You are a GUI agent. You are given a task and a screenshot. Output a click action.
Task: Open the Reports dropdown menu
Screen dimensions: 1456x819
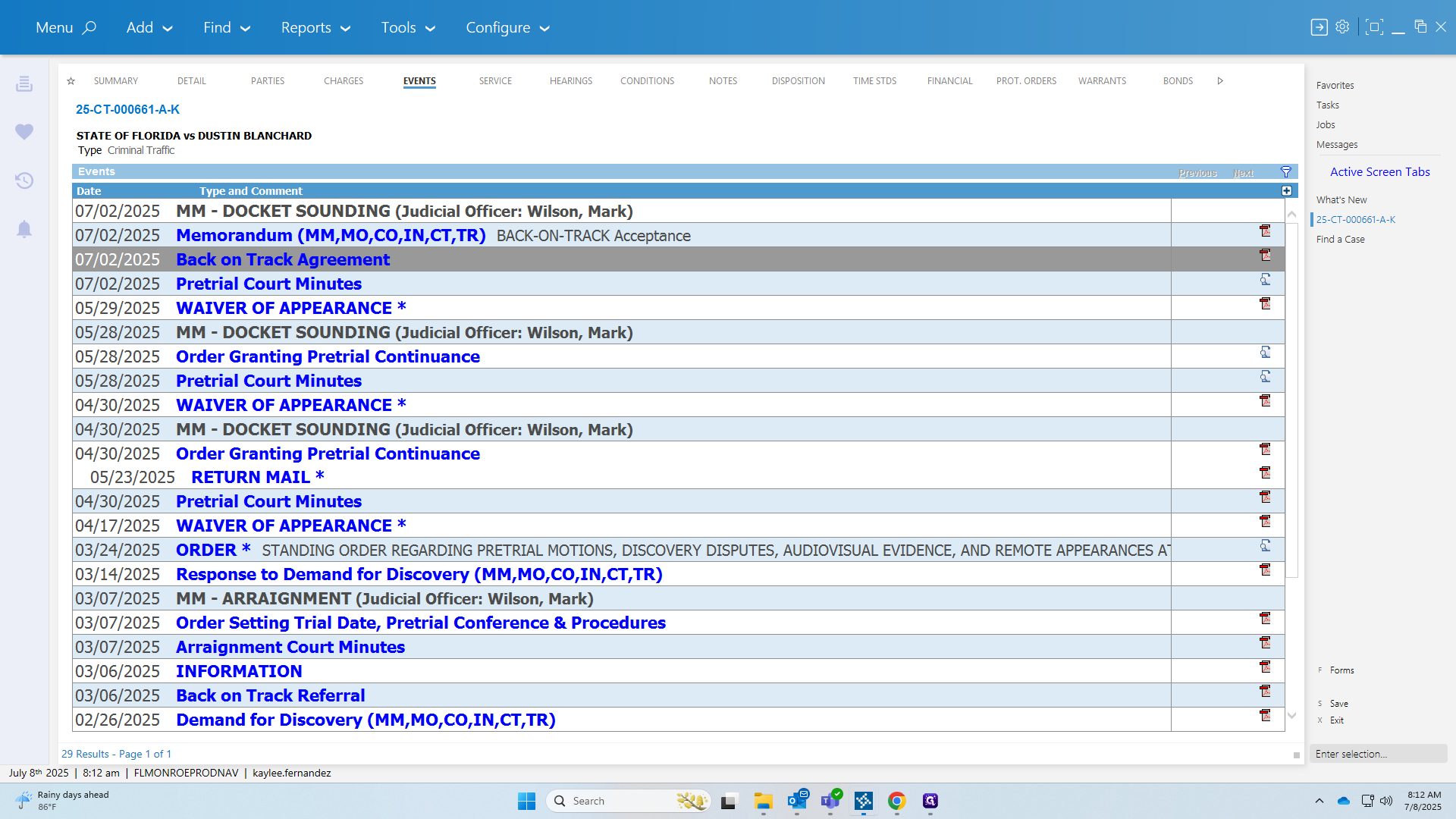tap(315, 27)
